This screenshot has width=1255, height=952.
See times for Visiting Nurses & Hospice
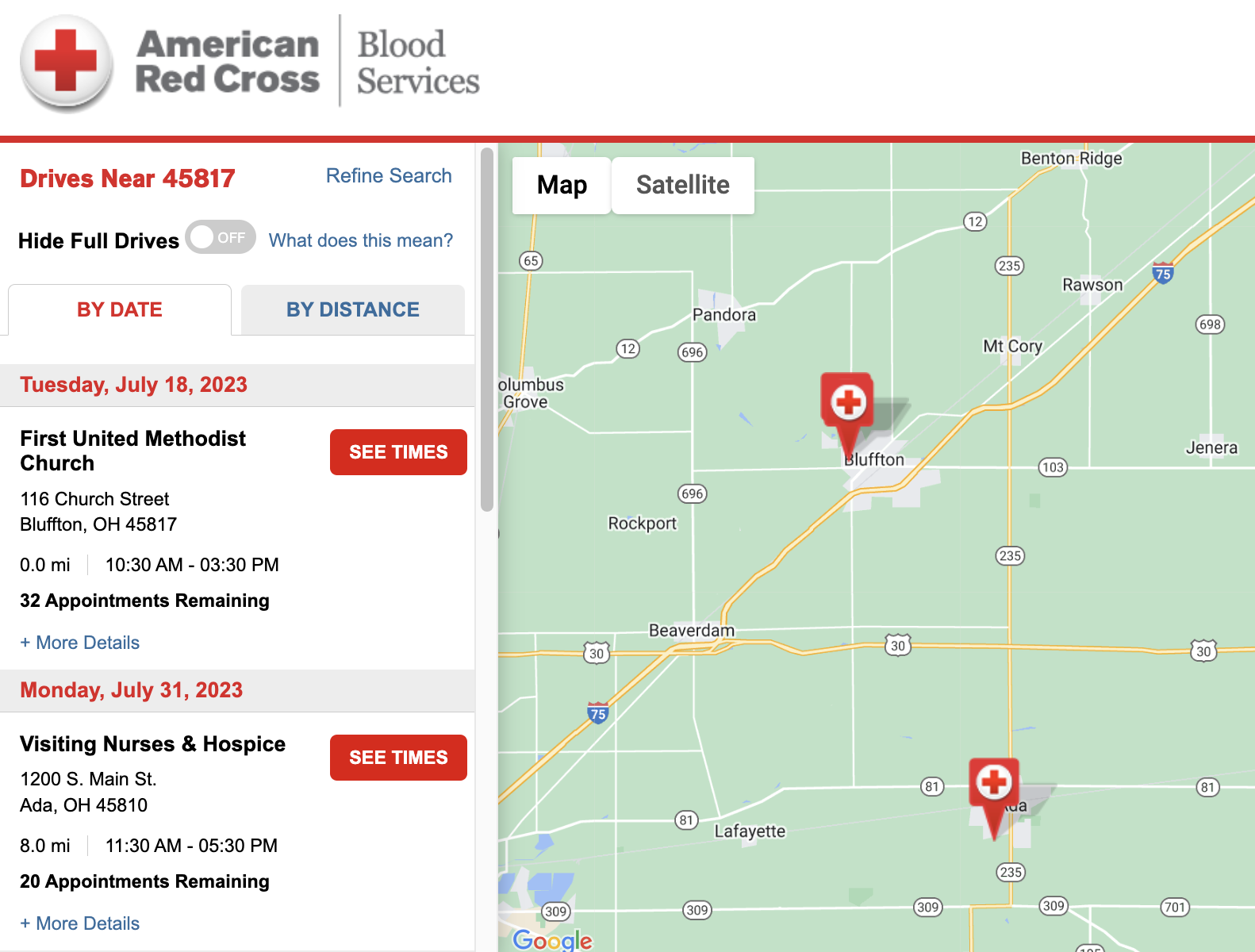point(398,758)
